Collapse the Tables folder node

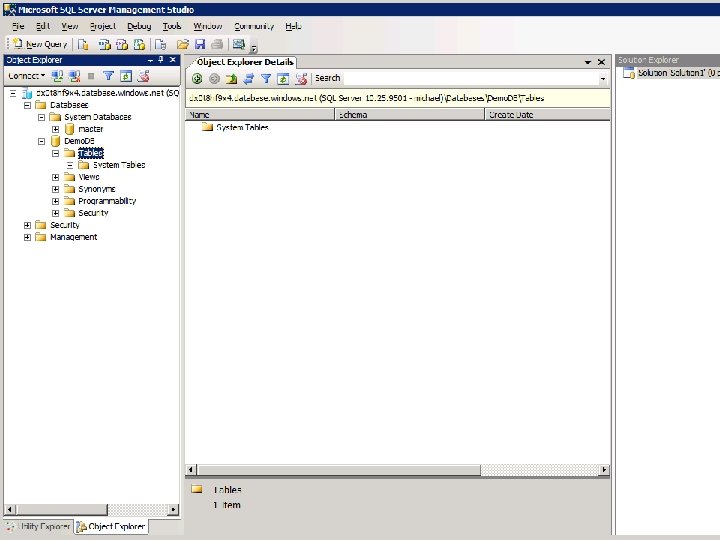click(56, 153)
